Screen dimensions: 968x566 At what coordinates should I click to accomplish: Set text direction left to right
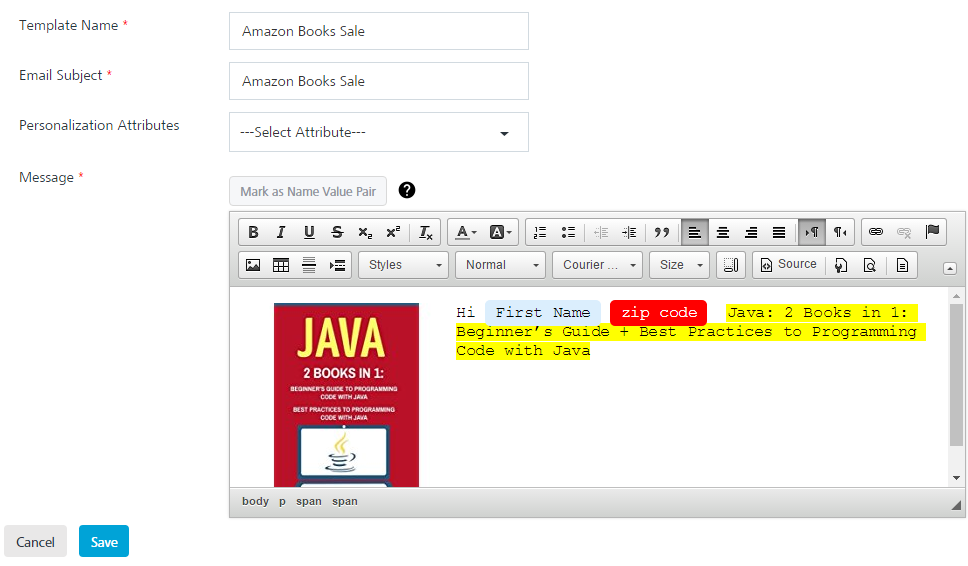(812, 232)
